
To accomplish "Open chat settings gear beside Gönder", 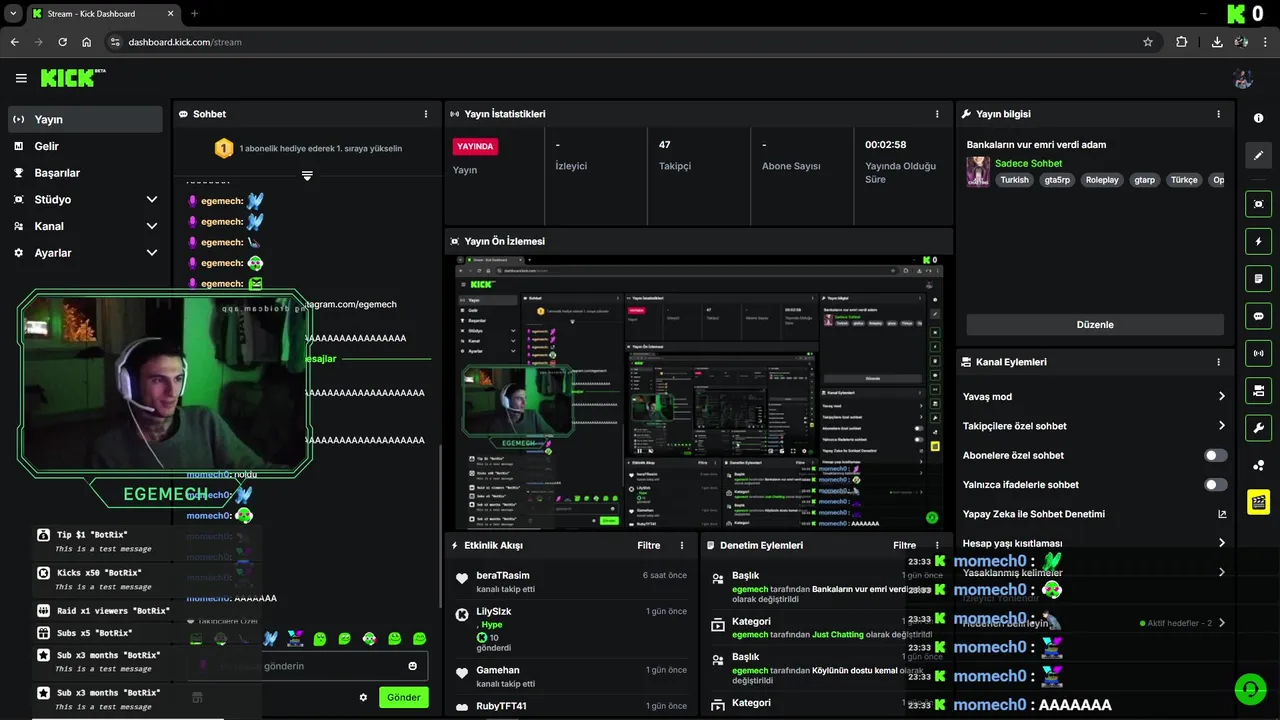I will (363, 697).
